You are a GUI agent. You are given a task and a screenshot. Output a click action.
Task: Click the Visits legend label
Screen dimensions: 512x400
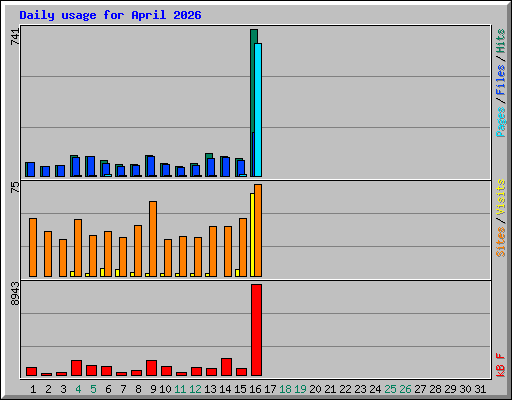pos(501,197)
